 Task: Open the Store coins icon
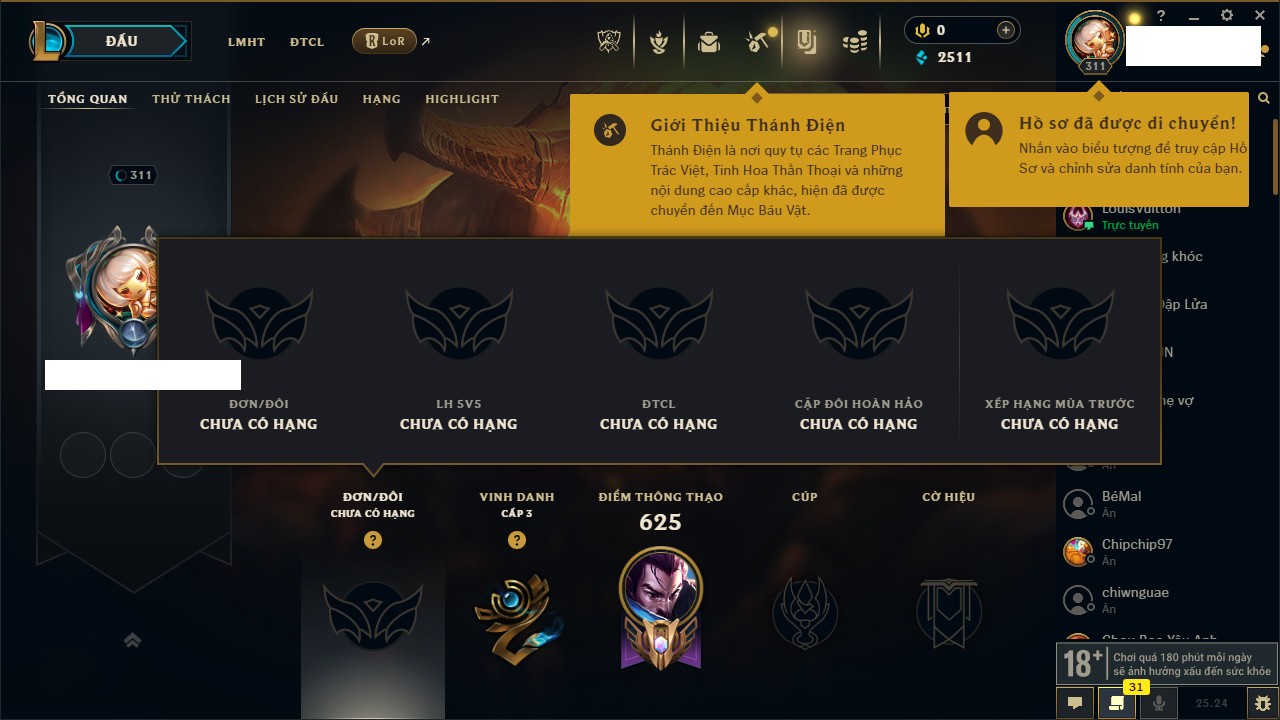pos(854,42)
